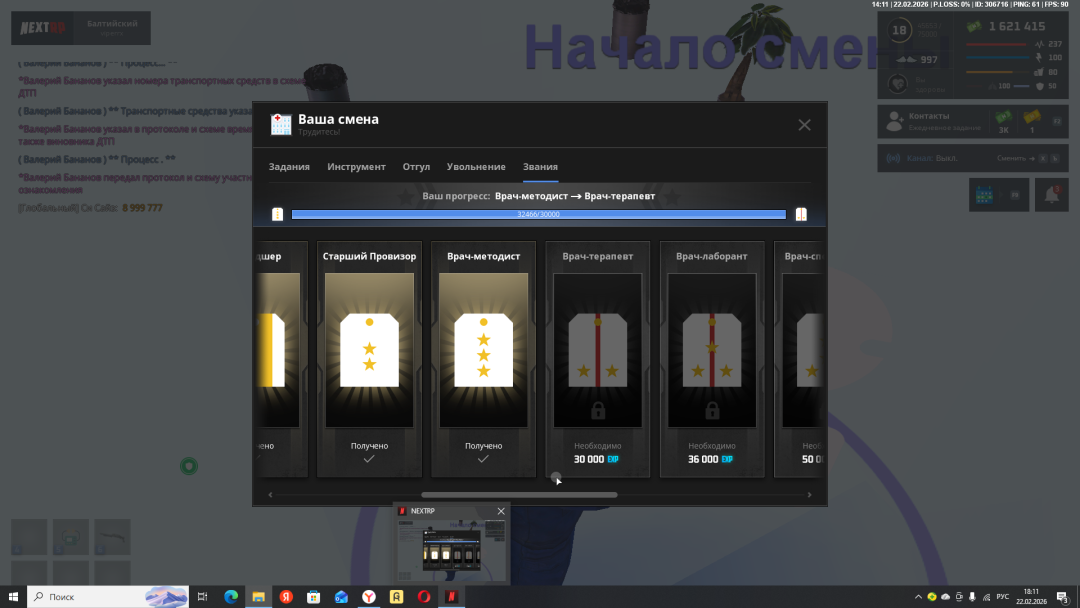The width and height of the screenshot is (1080, 608).
Task: Click the Contacts person icon
Action: [893, 122]
